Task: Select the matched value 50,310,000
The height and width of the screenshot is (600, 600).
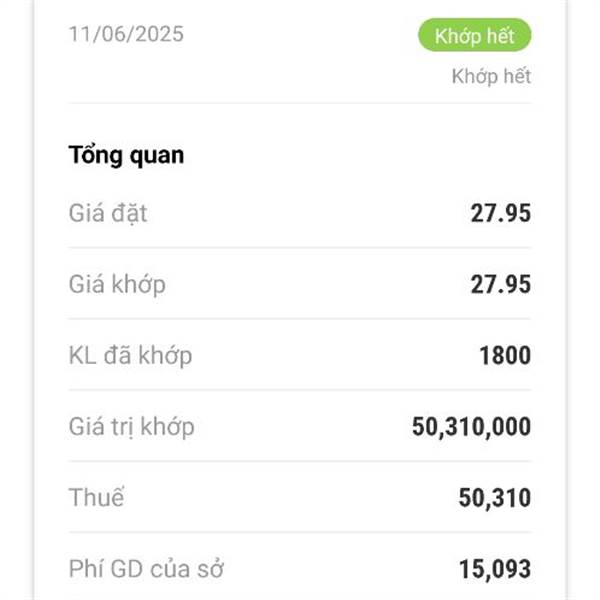Action: (471, 427)
